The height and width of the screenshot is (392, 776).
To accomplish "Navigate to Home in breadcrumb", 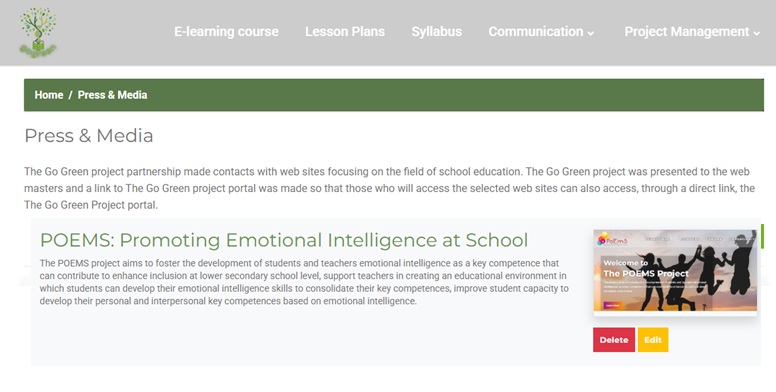I will click(48, 95).
